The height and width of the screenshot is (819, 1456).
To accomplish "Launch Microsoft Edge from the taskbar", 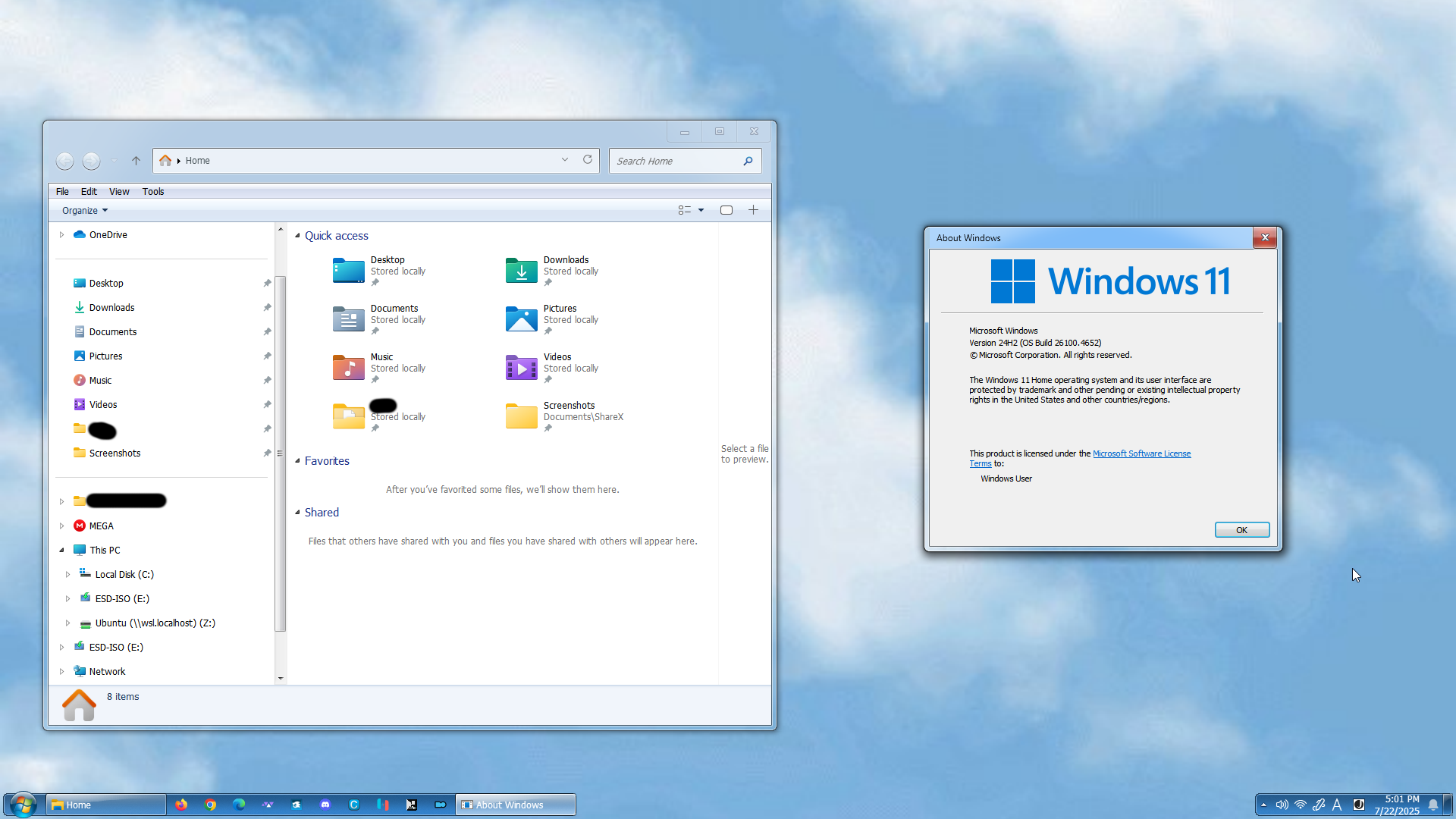I will (x=239, y=805).
